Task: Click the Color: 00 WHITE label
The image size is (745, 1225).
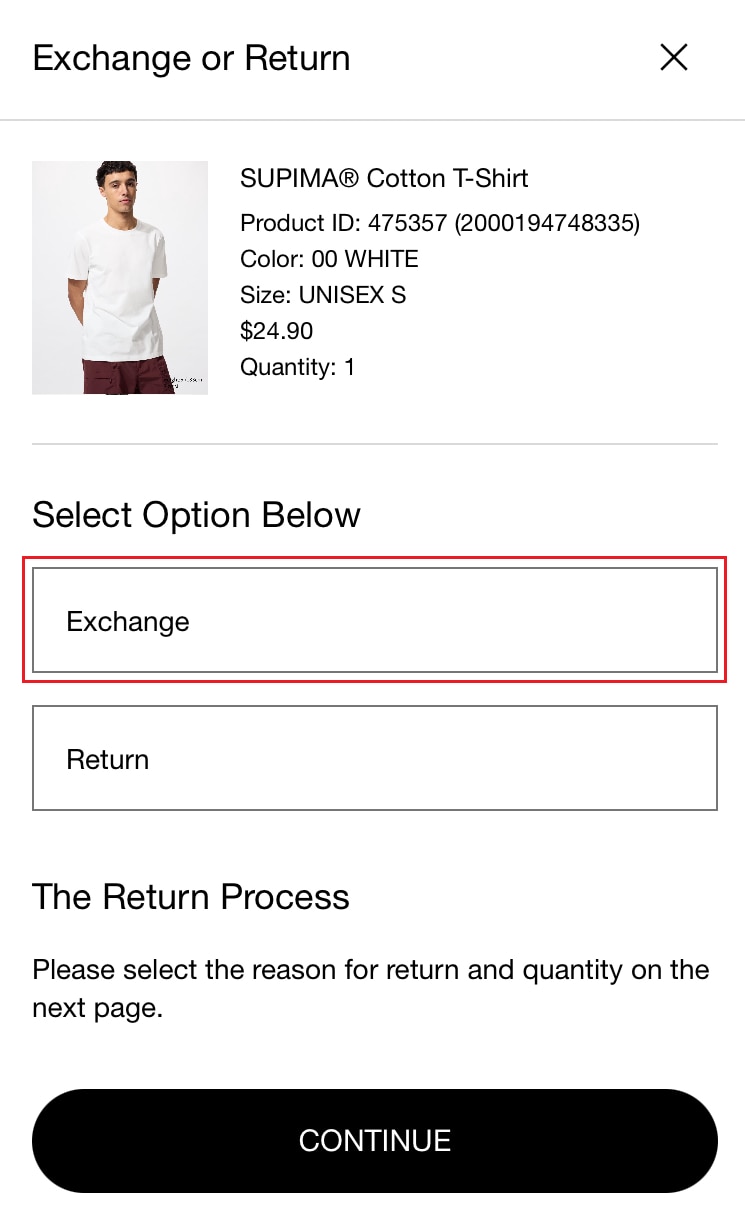Action: coord(329,259)
